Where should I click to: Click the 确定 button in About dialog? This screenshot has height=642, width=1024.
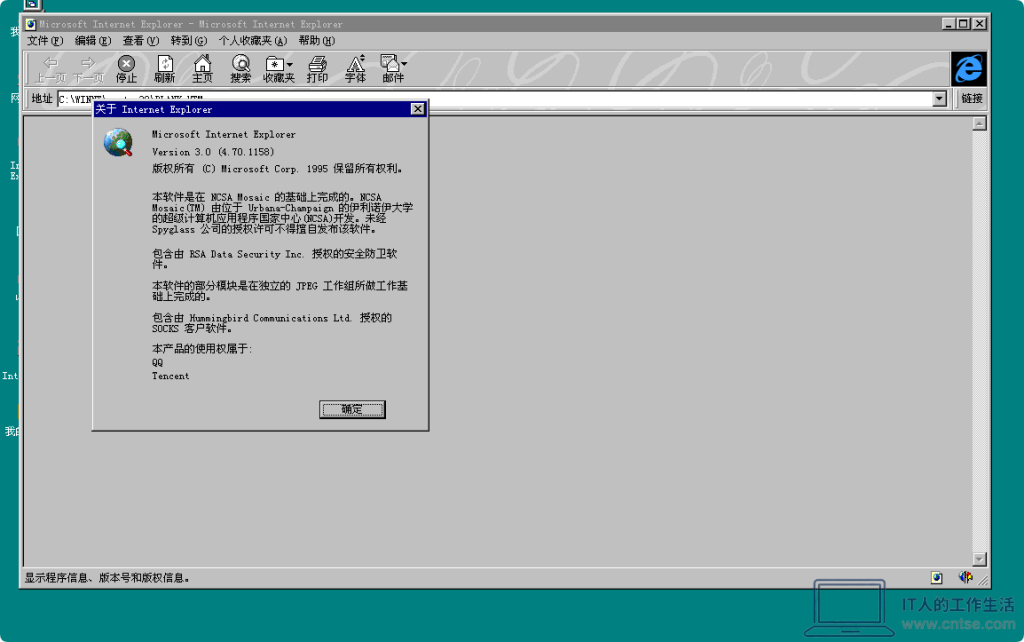click(x=352, y=409)
